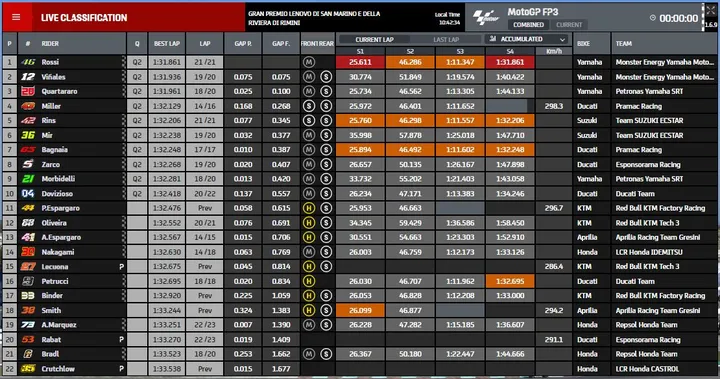Click Mir's Q2 qualifying cell
Image resolution: width=720 pixels, height=379 pixels.
[137, 135]
